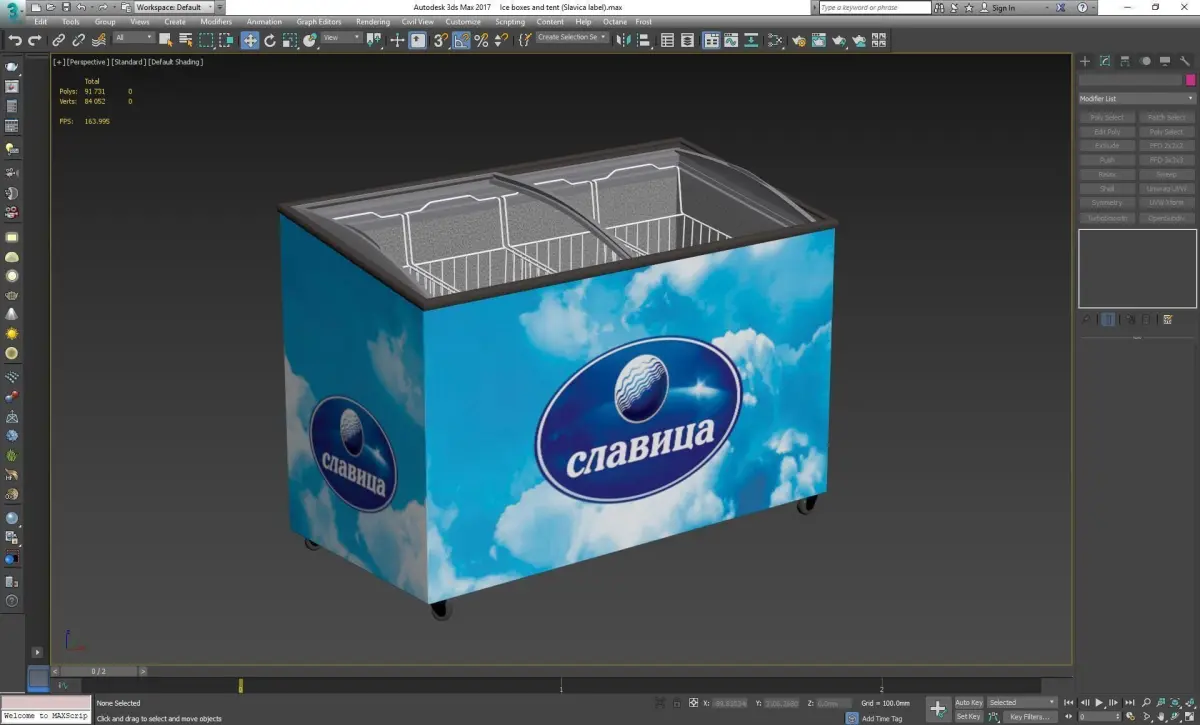
Task: Click the pink object color swatch
Action: point(1190,80)
